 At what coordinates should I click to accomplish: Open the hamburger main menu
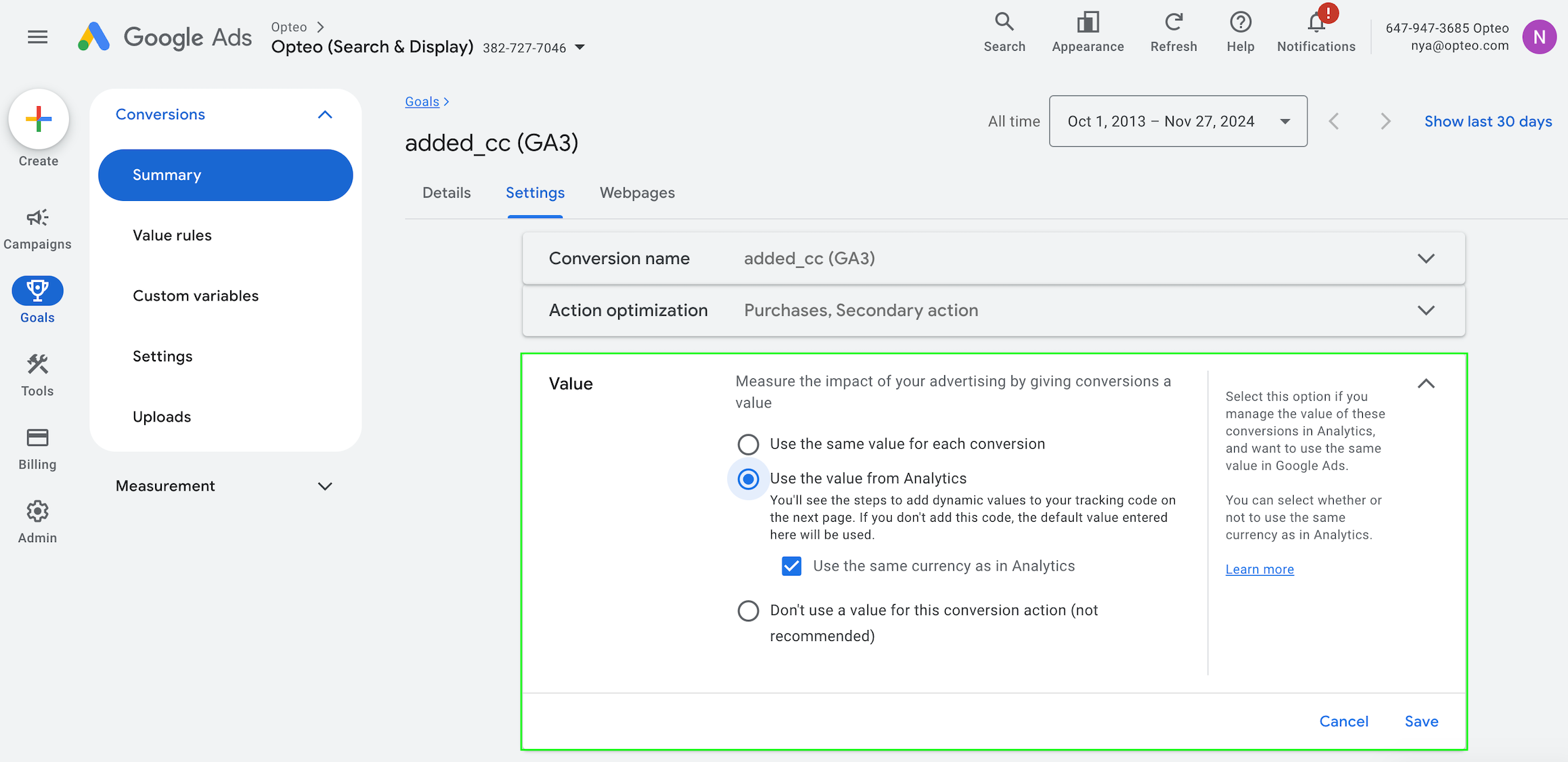click(x=38, y=37)
